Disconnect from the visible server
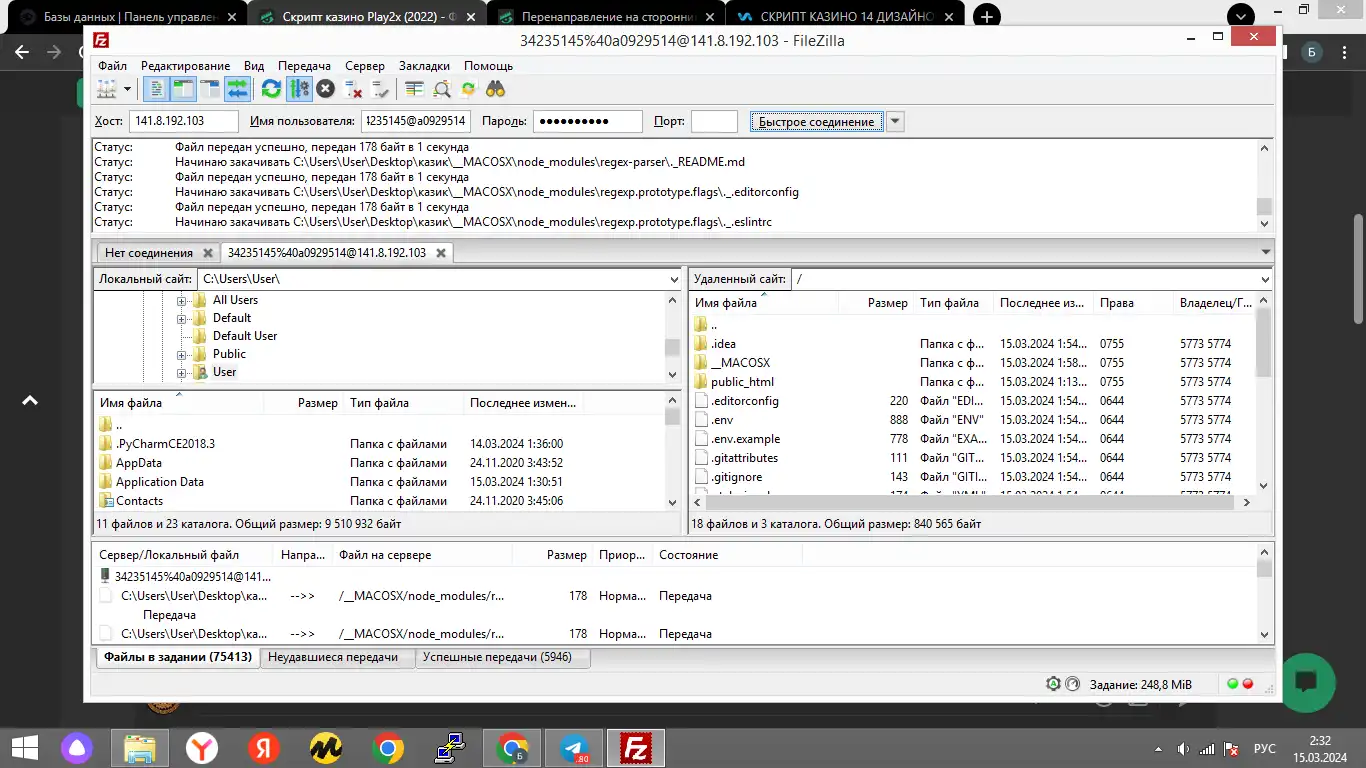1366x768 pixels. click(352, 89)
